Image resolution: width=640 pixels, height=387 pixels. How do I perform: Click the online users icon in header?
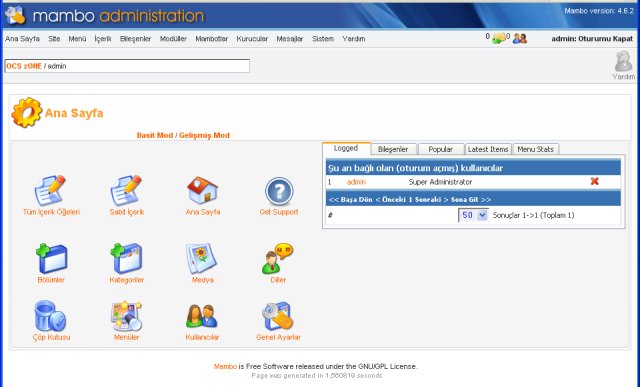pos(520,39)
